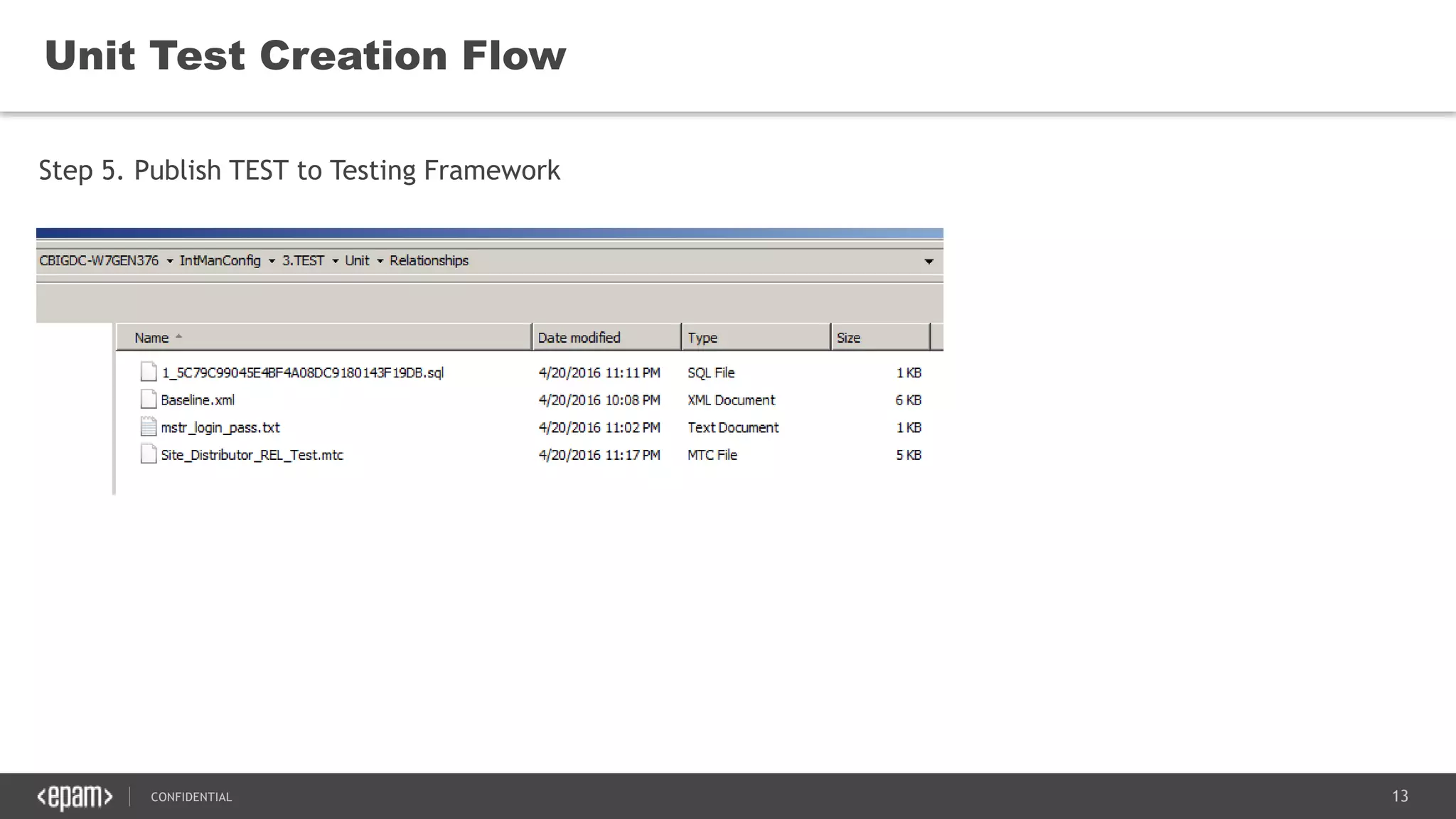1456x819 pixels.
Task: Select the Baseline.xml file name
Action: pos(198,400)
